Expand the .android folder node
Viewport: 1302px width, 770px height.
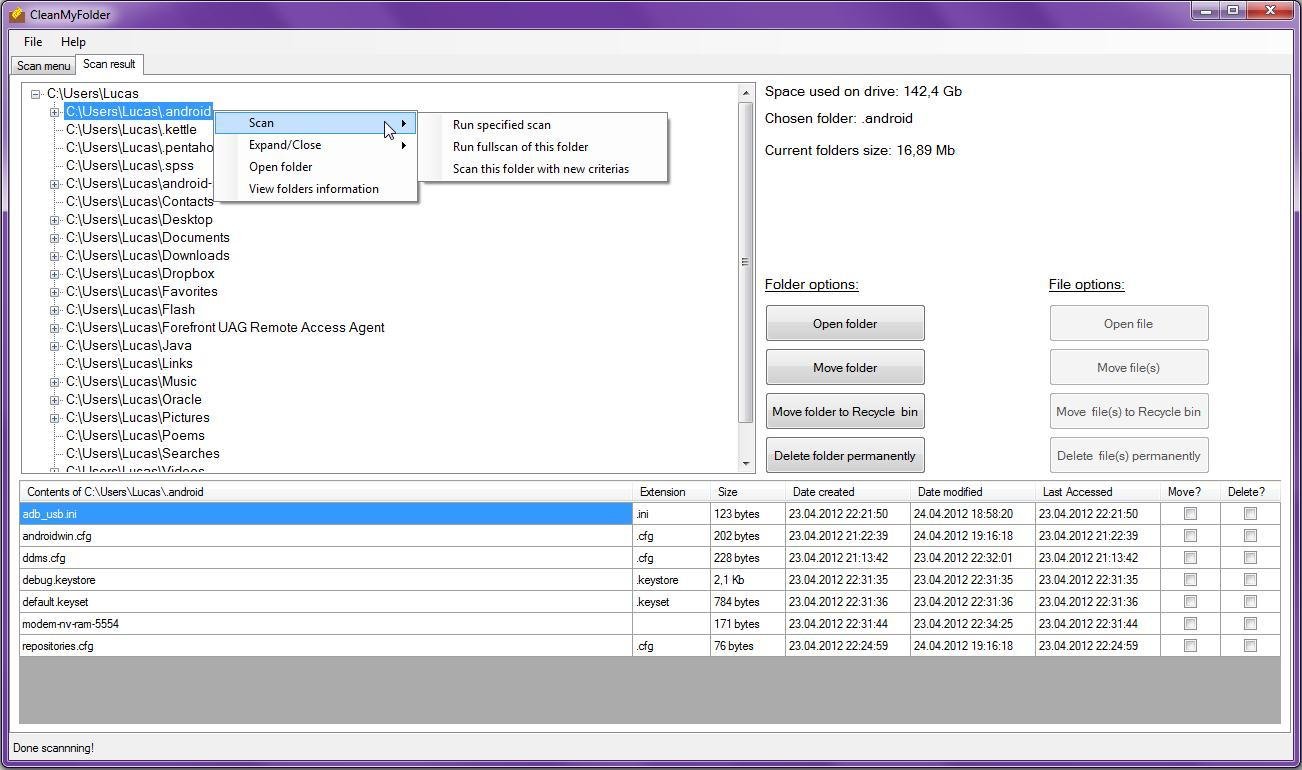pos(55,112)
